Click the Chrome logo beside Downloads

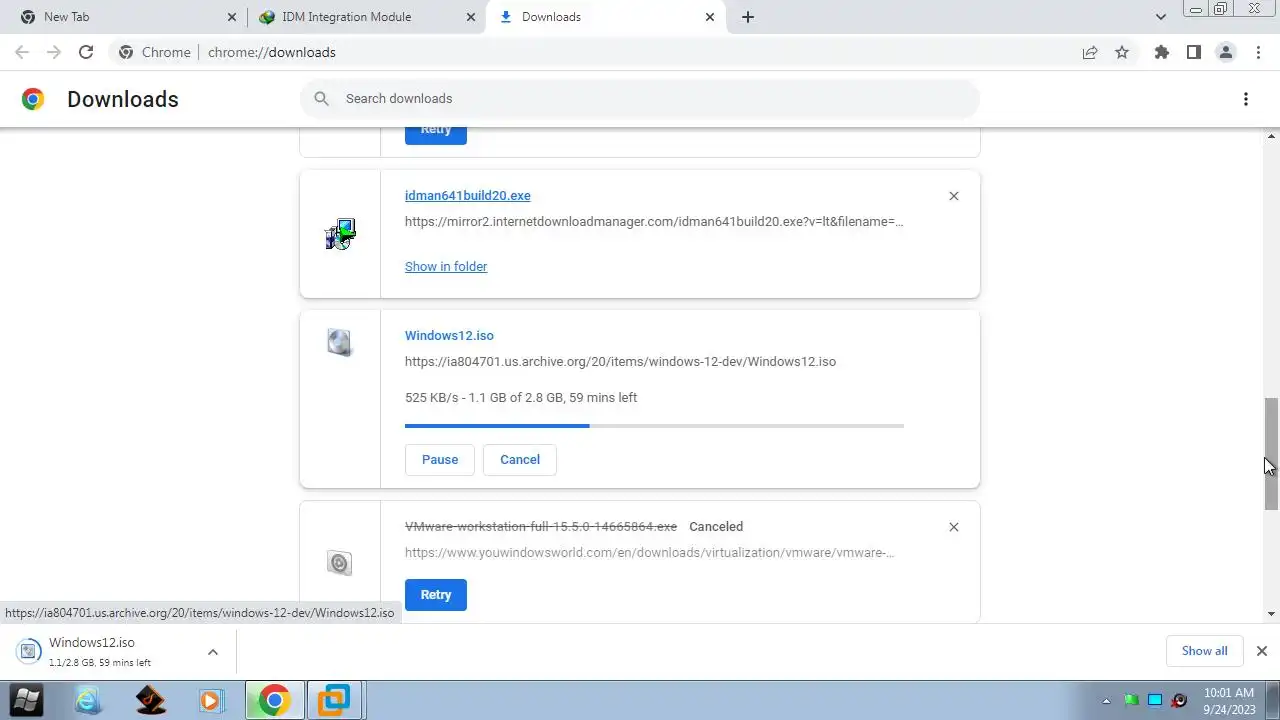click(33, 99)
